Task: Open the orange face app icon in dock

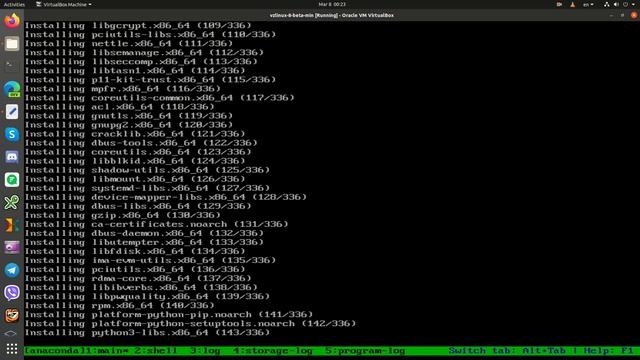Action: [12, 316]
